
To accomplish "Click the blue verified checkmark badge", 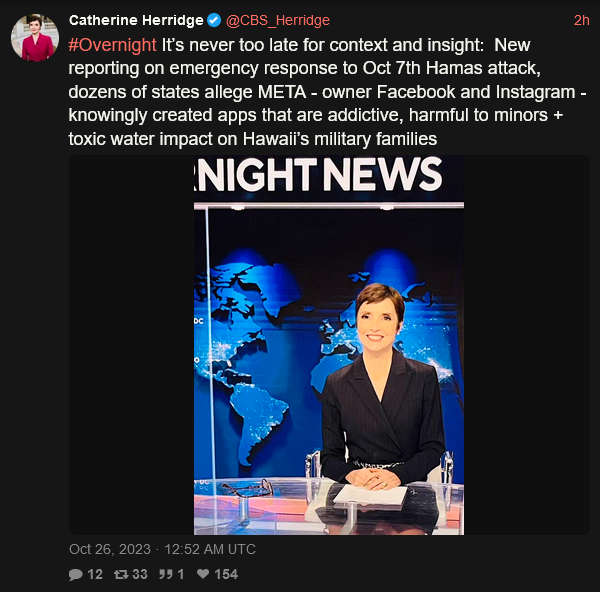I will pos(214,20).
